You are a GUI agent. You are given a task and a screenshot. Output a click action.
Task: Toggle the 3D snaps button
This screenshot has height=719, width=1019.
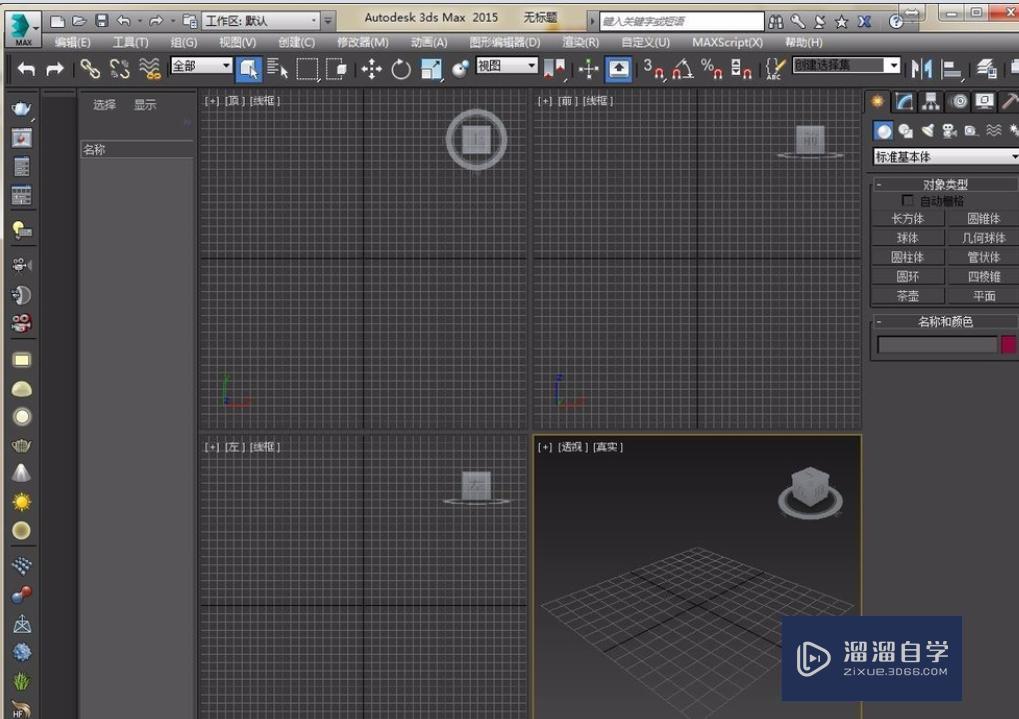tap(653, 68)
